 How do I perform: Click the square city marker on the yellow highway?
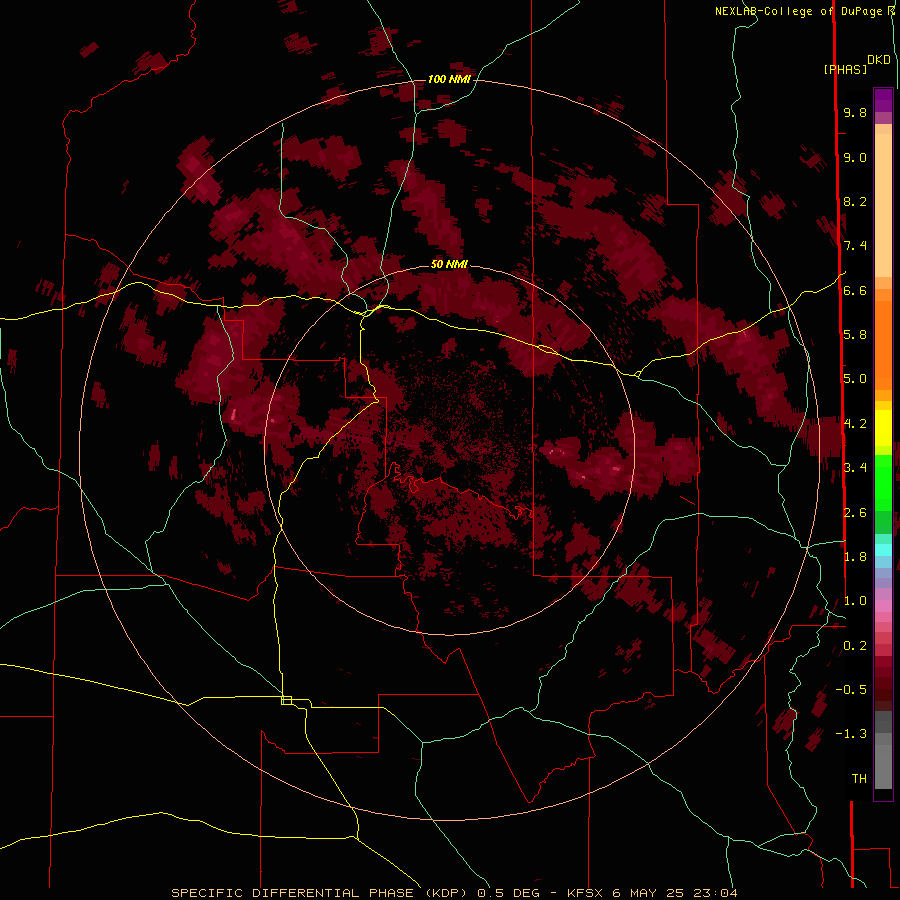click(x=286, y=700)
